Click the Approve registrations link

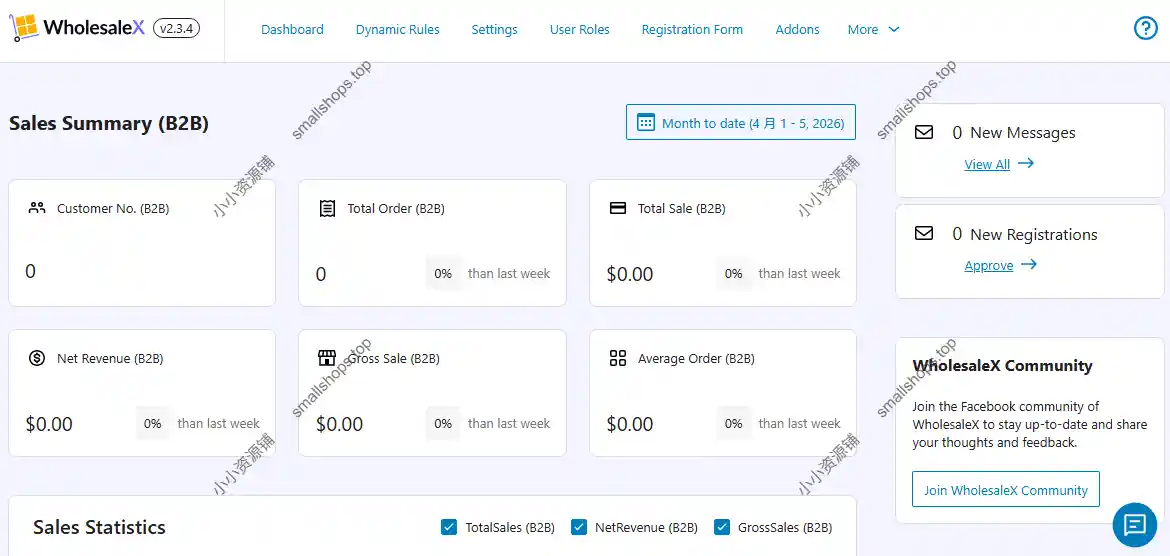coord(989,265)
